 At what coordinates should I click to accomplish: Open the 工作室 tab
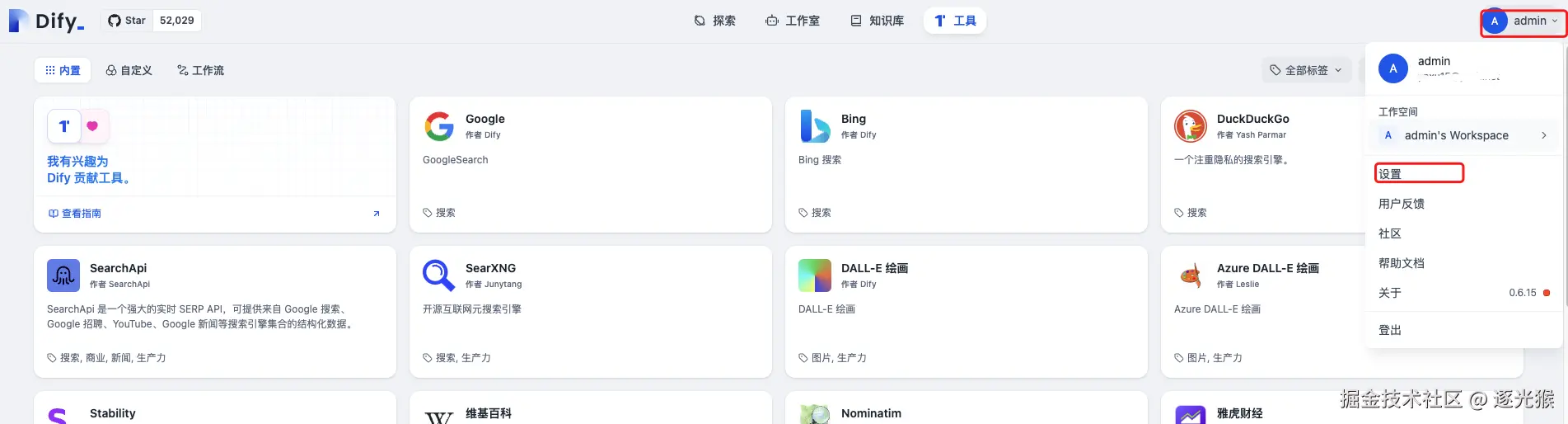point(793,21)
